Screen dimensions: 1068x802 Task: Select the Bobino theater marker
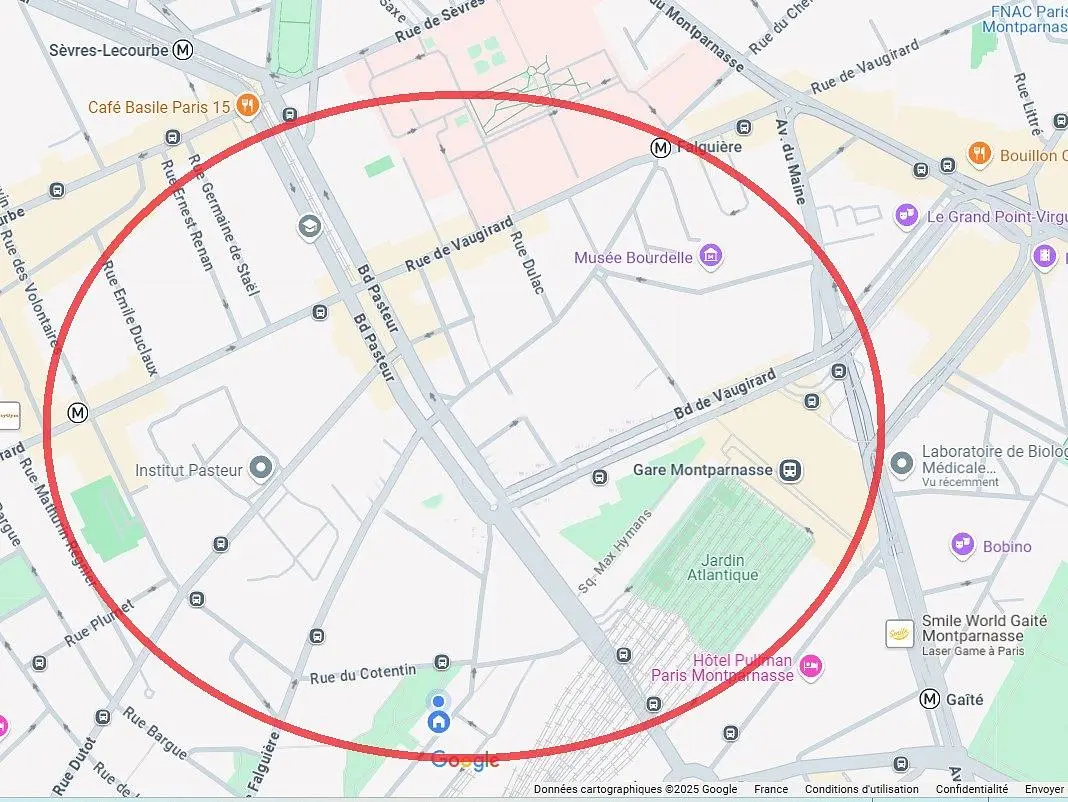(x=962, y=545)
